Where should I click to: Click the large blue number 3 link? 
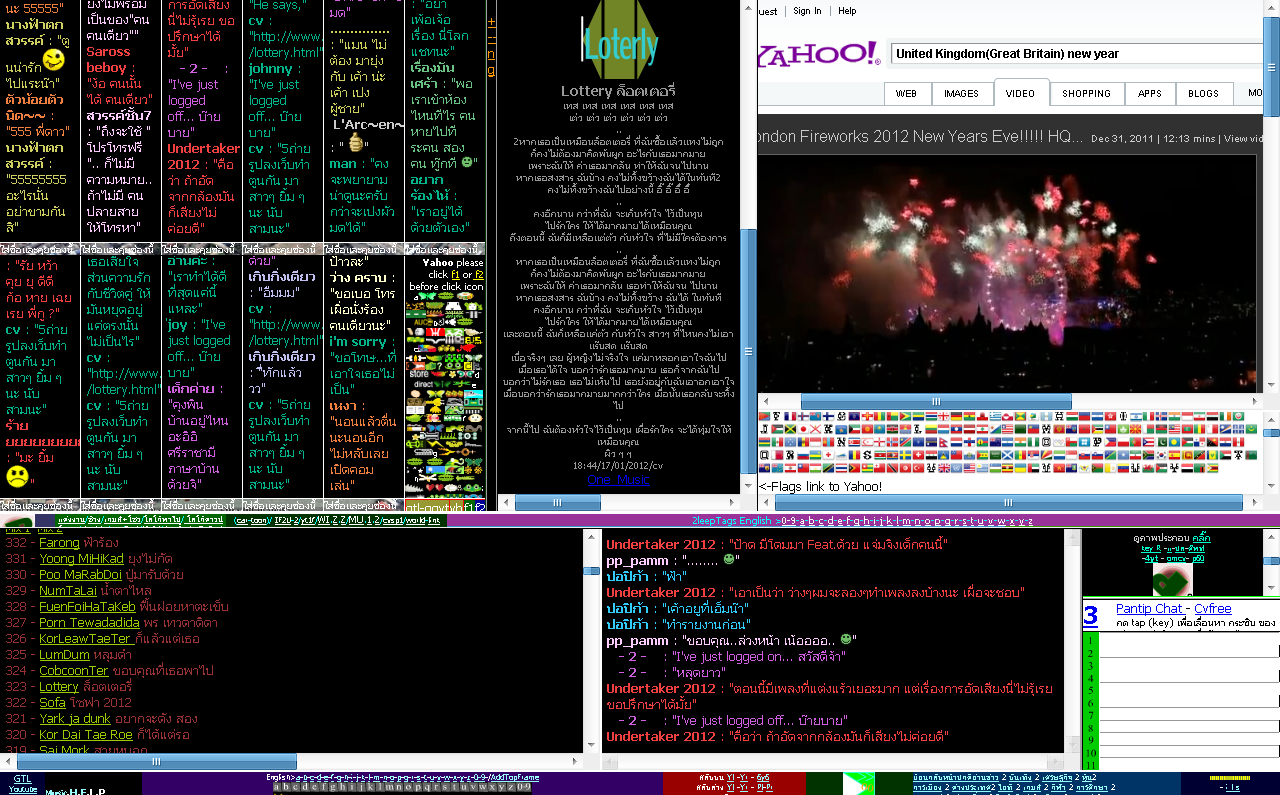(x=1091, y=615)
